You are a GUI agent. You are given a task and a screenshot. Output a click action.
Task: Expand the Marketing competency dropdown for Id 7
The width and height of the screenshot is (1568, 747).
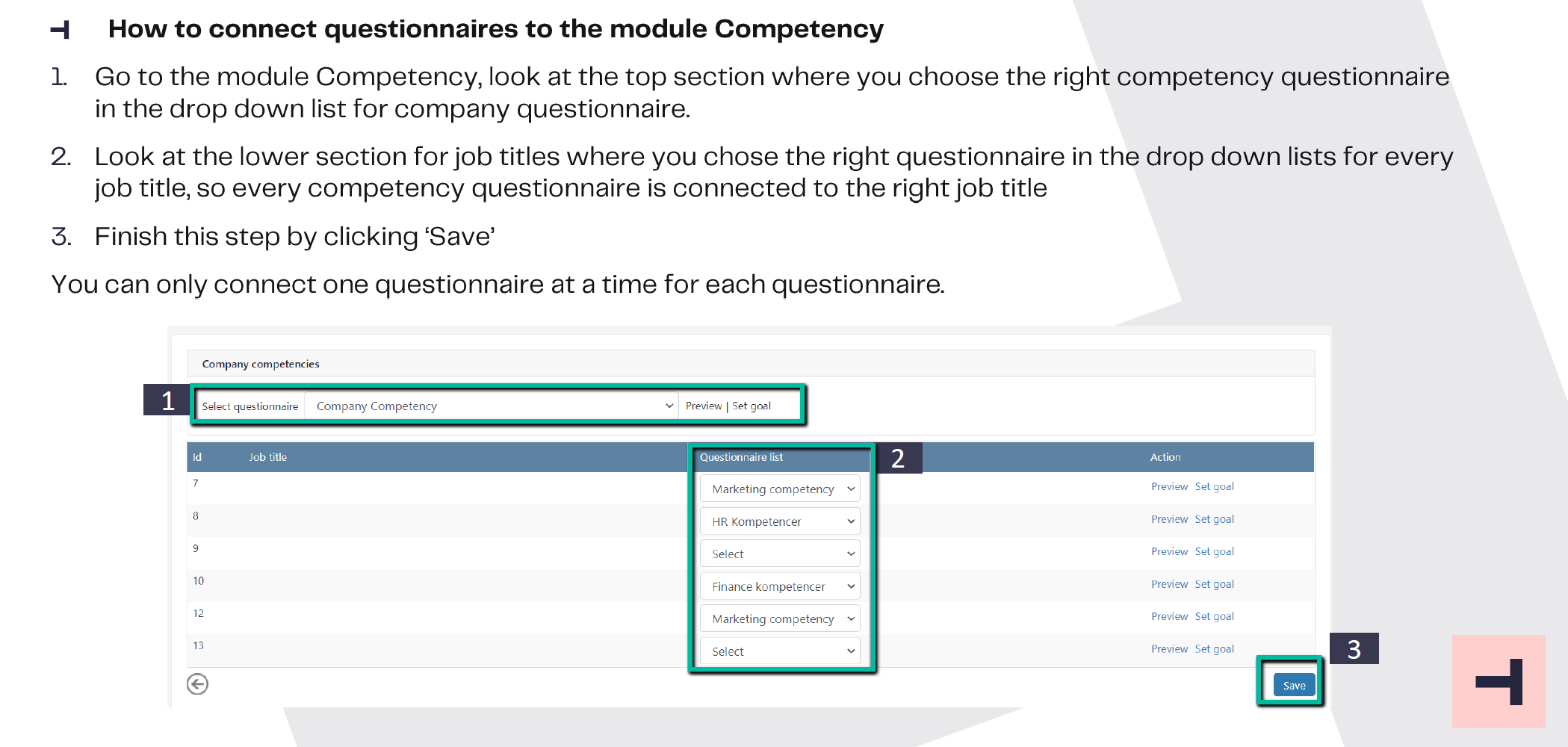click(x=780, y=489)
